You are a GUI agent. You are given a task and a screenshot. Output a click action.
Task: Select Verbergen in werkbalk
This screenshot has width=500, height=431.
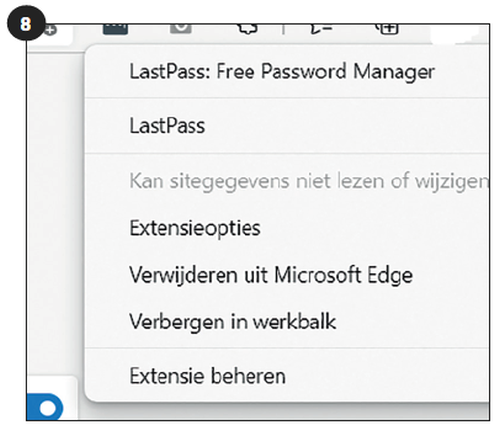pyautogui.click(x=232, y=322)
